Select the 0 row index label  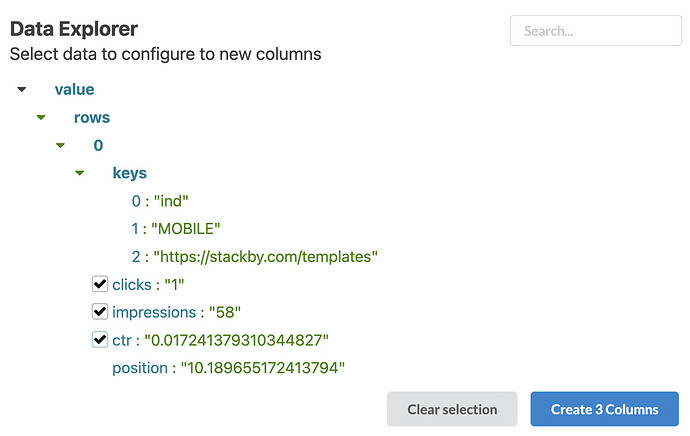click(98, 146)
